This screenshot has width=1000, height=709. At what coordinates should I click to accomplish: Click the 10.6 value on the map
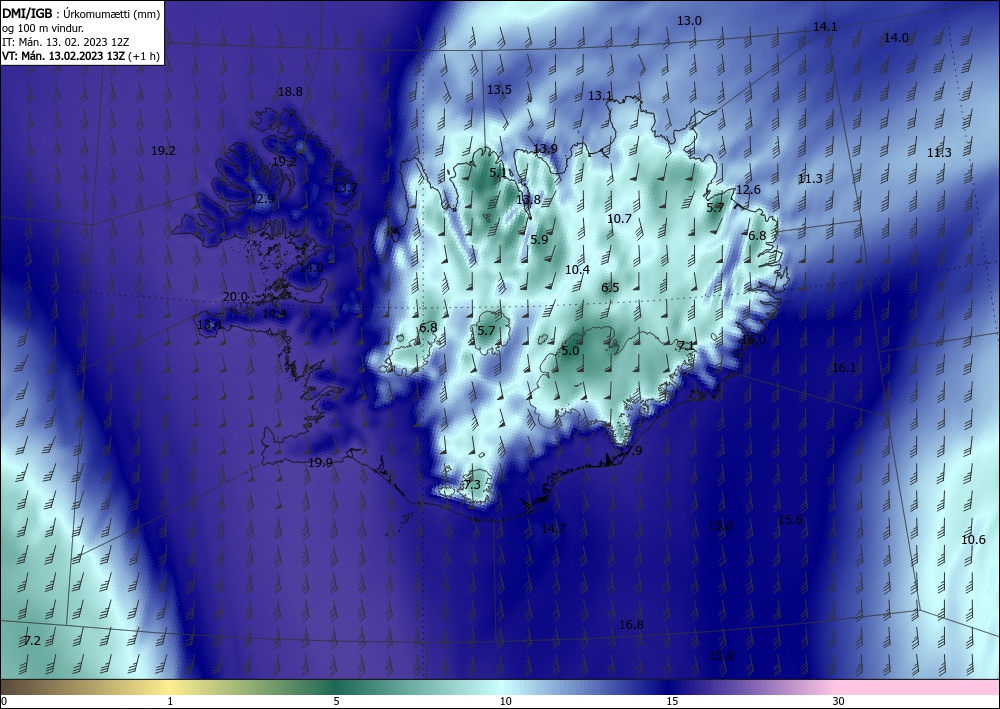point(973,540)
